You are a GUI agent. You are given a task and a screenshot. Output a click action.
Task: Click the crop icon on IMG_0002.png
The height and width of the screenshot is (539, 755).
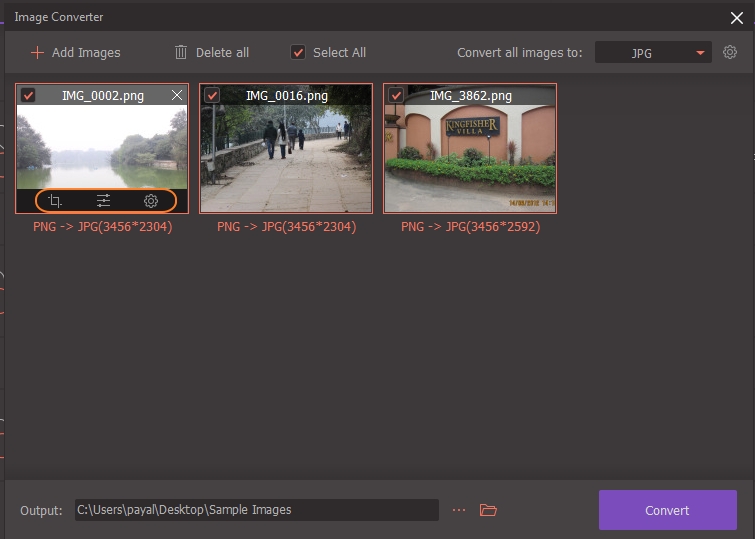tap(55, 201)
